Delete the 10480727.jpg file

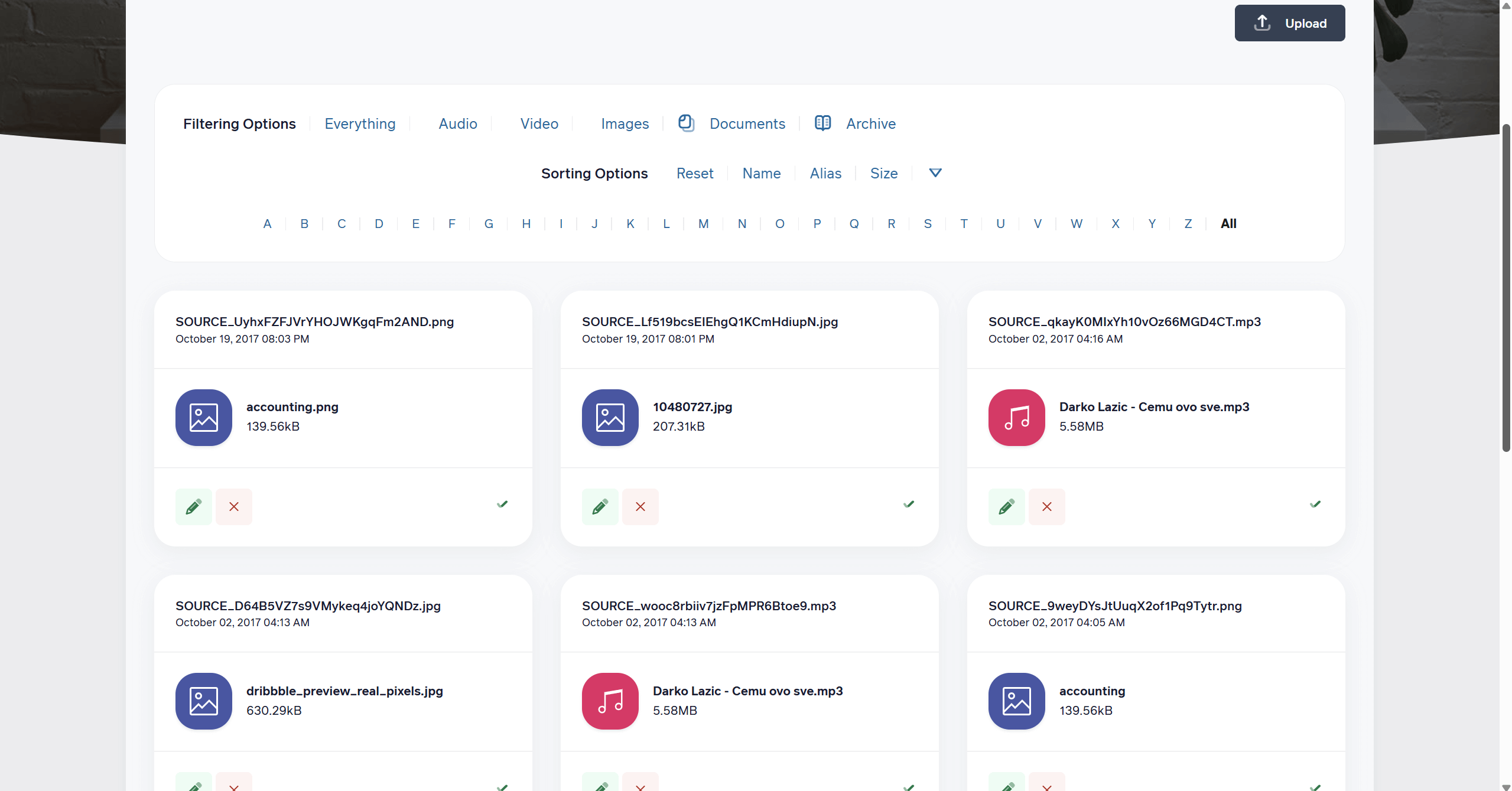tap(640, 506)
